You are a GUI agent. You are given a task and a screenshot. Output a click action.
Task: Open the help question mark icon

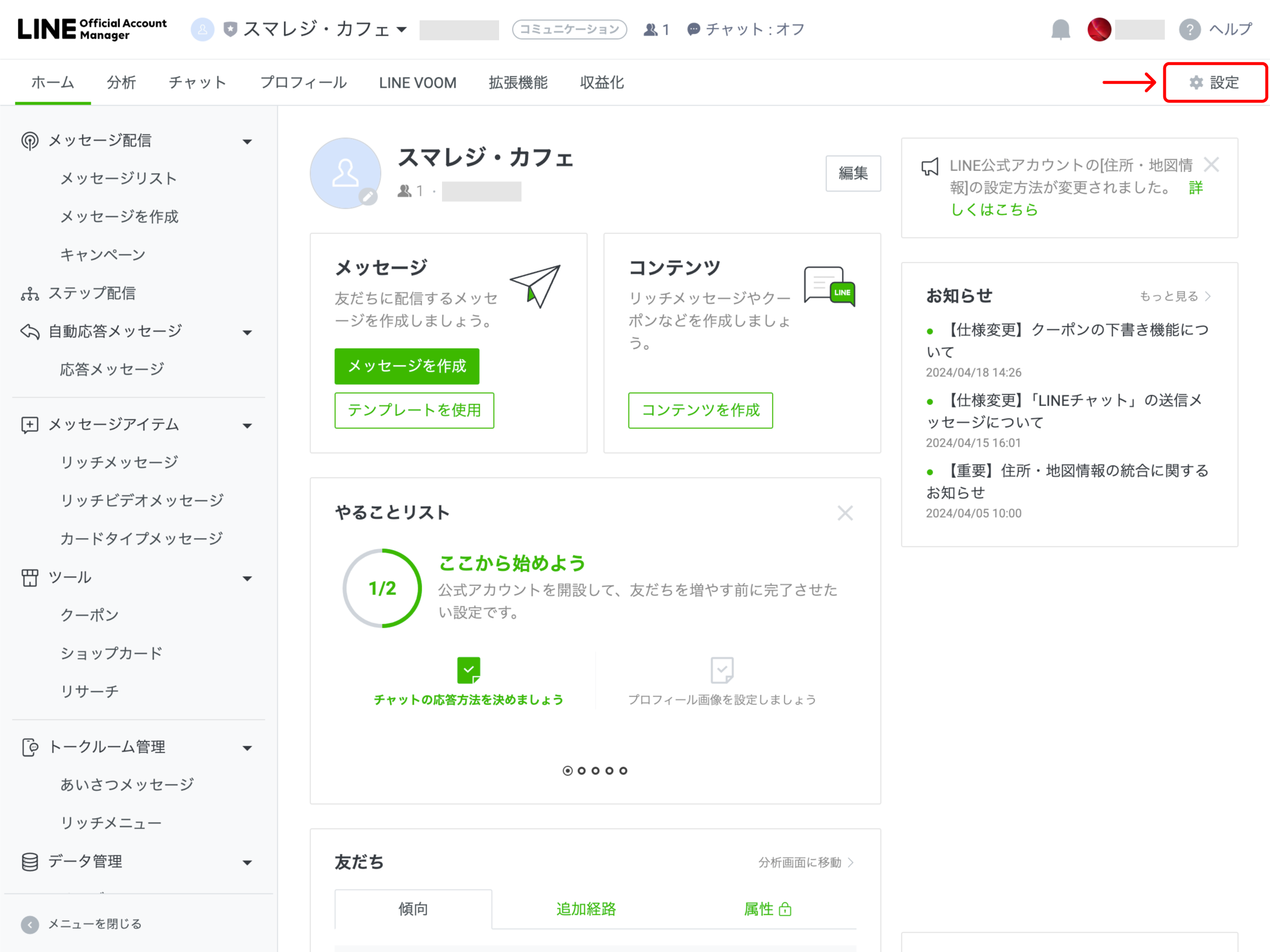[x=1190, y=29]
